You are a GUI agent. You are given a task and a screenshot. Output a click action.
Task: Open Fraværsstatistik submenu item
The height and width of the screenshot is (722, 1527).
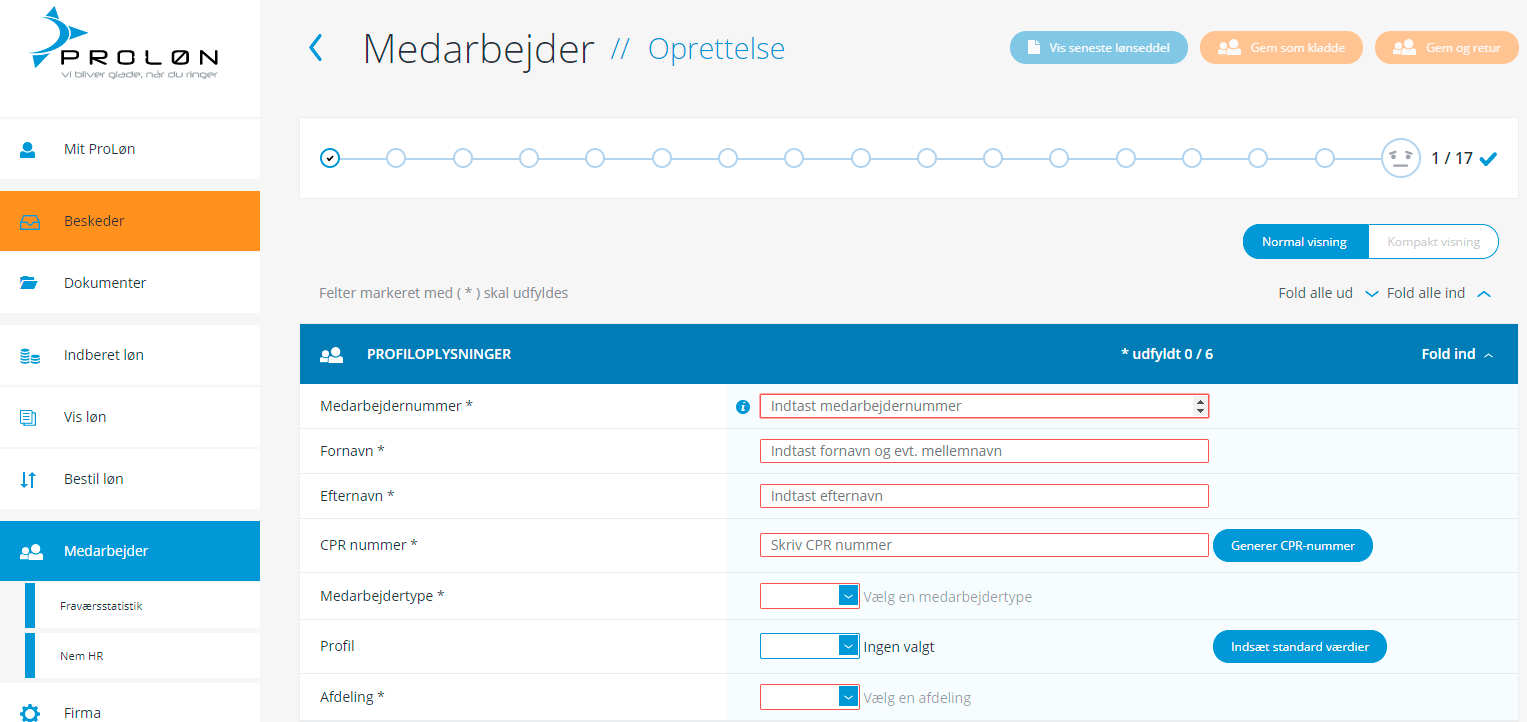(x=101, y=606)
